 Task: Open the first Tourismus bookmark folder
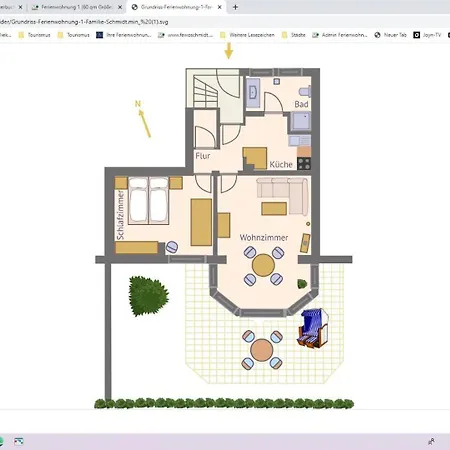pos(34,35)
